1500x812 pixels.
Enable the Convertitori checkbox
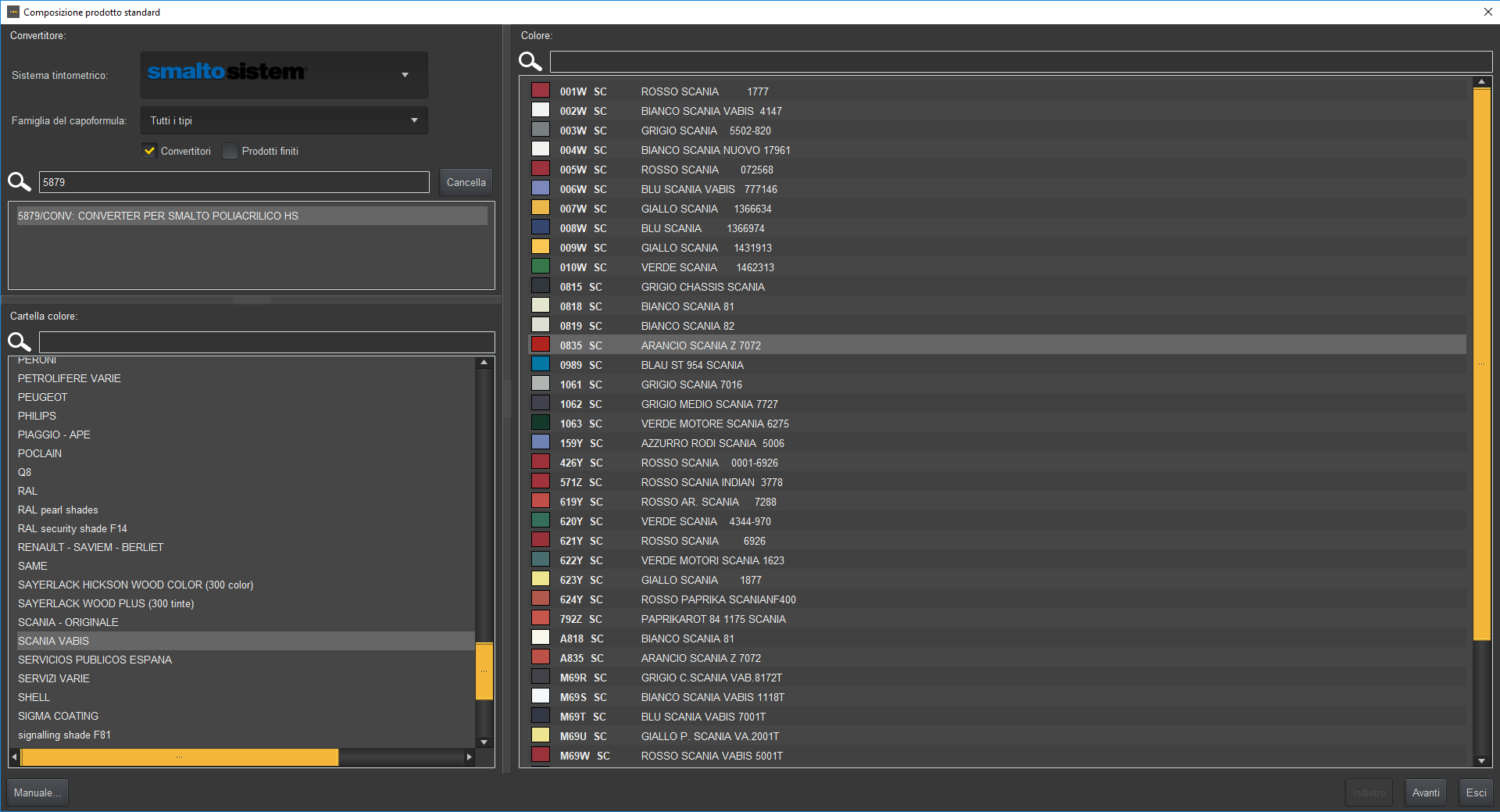[x=150, y=151]
